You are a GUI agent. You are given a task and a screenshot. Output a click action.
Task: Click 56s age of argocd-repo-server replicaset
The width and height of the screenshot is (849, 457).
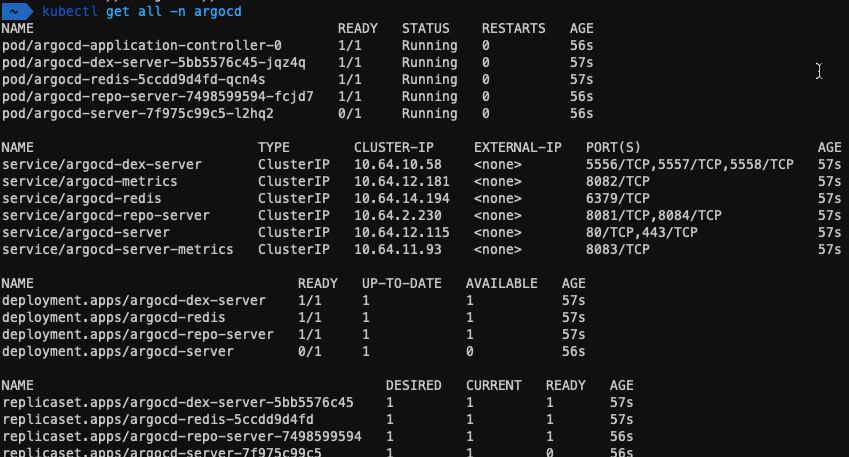pos(622,436)
